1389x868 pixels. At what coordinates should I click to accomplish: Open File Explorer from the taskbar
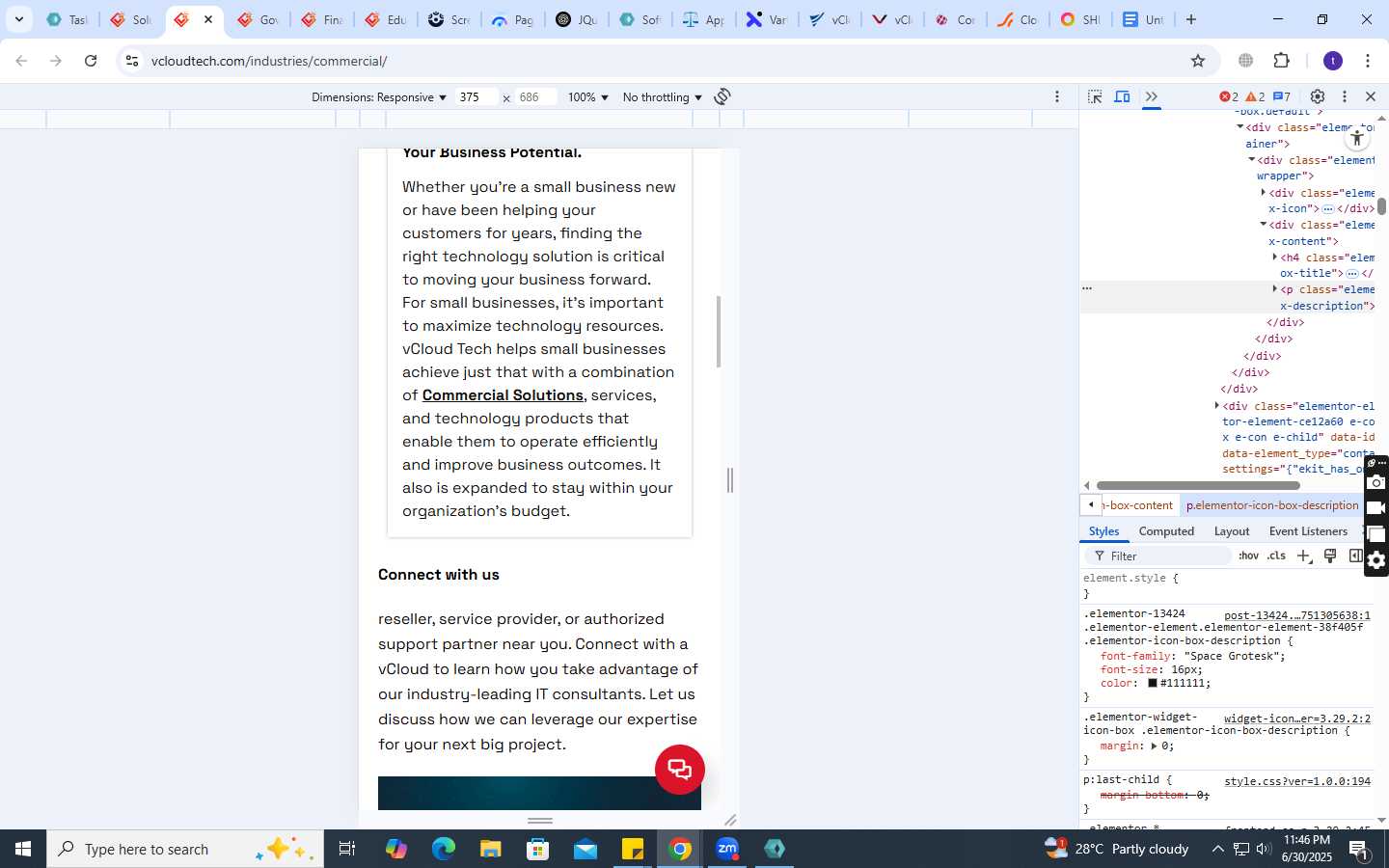coord(491,849)
